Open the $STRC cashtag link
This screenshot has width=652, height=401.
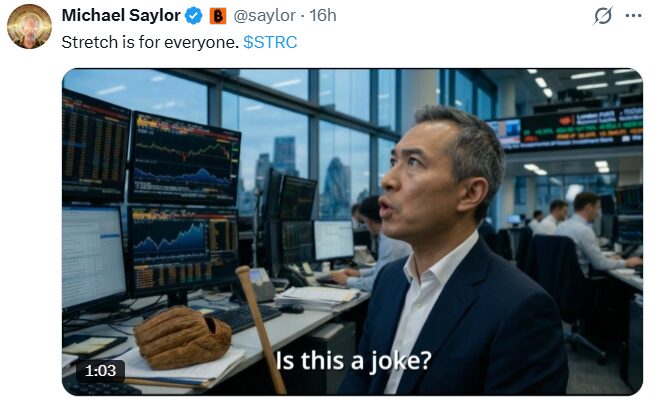[x=270, y=43]
